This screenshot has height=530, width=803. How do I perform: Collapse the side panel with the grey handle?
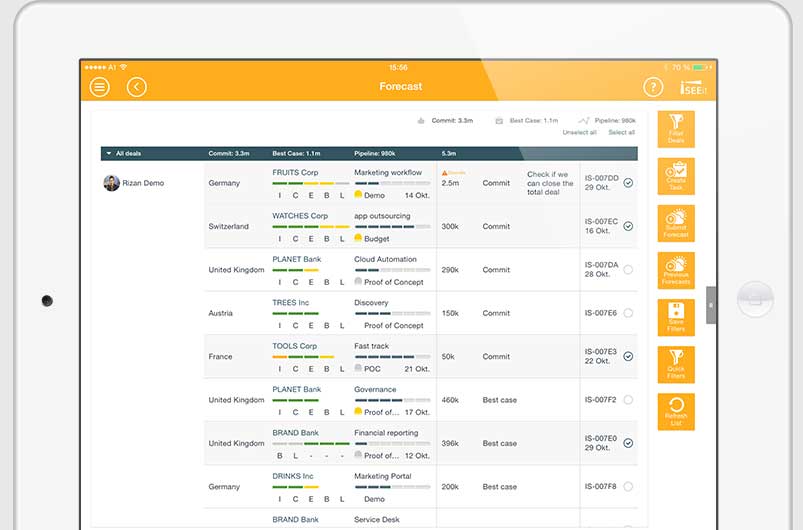tap(711, 305)
